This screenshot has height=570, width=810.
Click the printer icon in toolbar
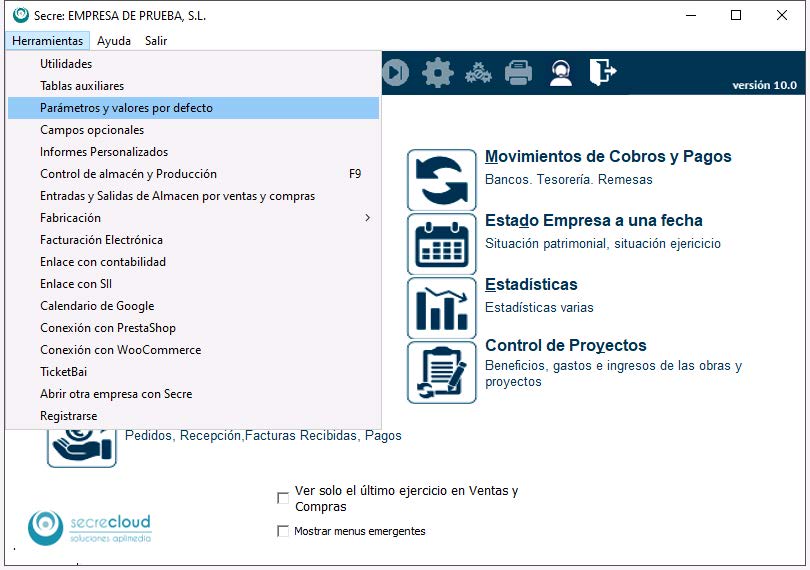(x=518, y=73)
